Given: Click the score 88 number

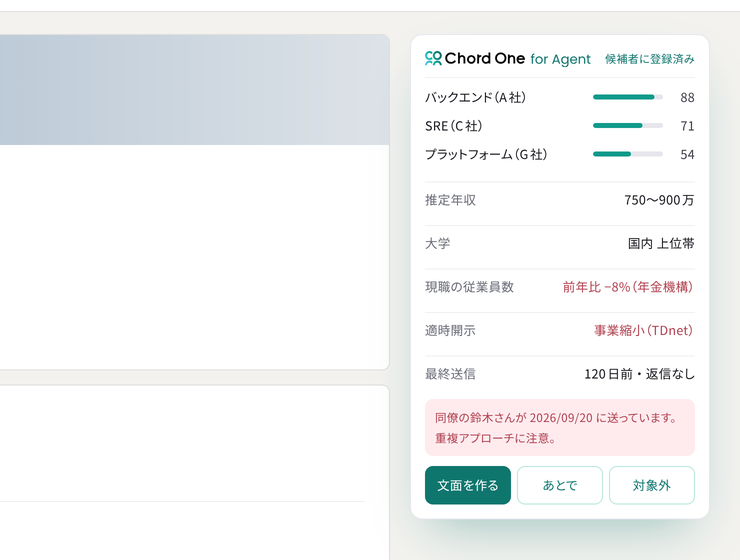Looking at the screenshot, I should coord(687,98).
